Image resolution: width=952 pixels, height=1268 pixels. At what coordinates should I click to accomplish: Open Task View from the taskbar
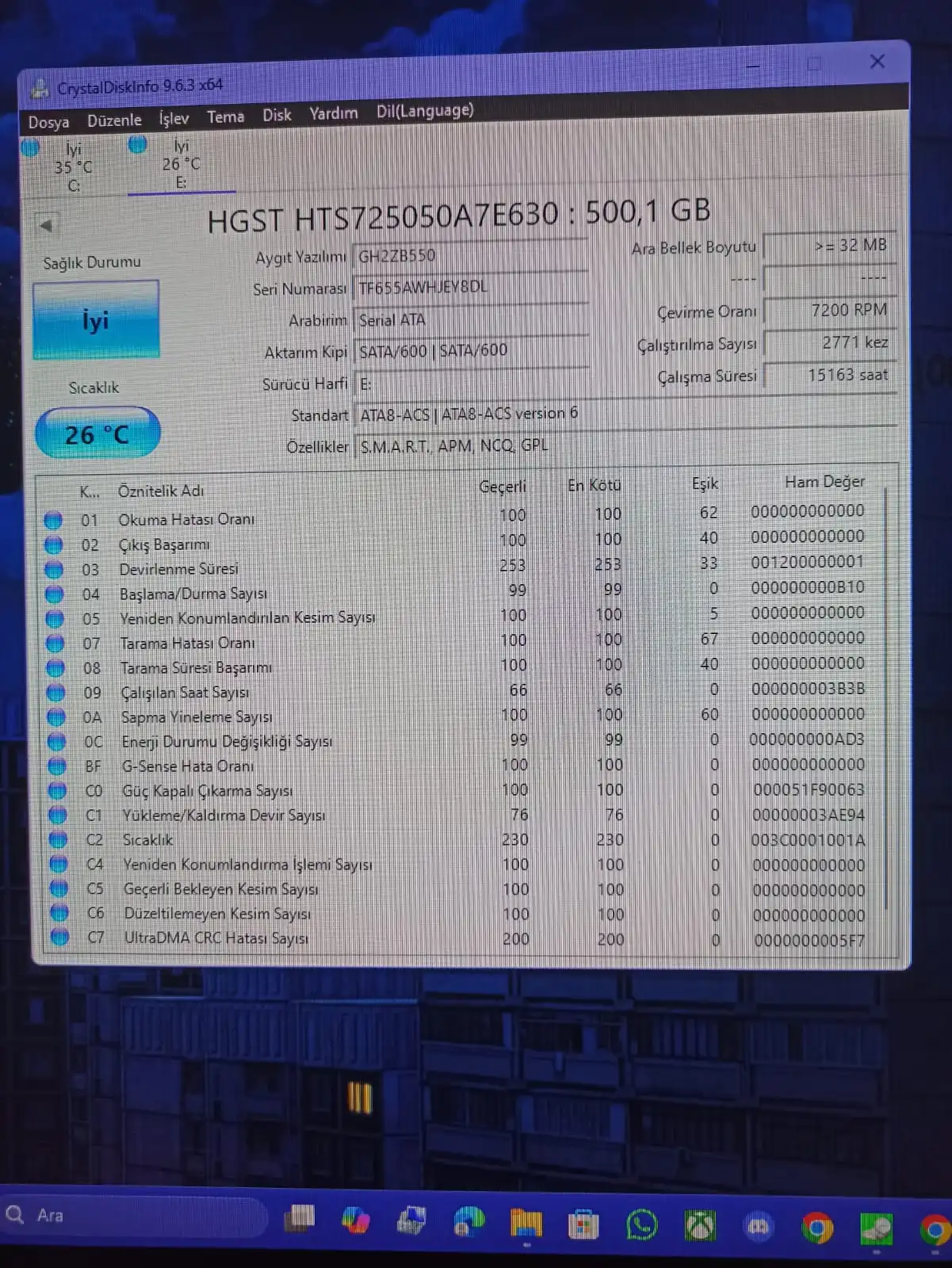click(x=300, y=1217)
